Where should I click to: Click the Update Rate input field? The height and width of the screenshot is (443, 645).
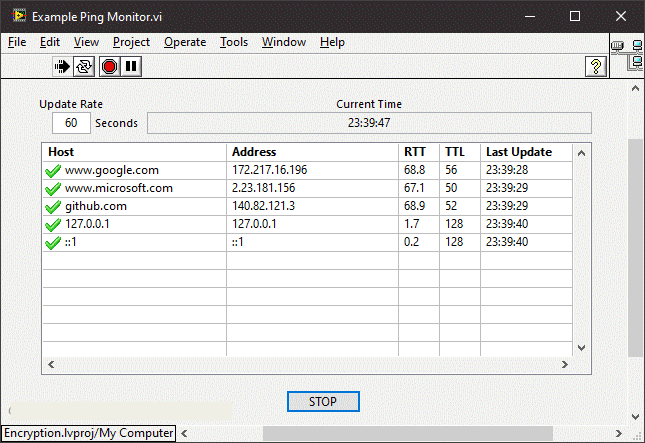[x=71, y=123]
